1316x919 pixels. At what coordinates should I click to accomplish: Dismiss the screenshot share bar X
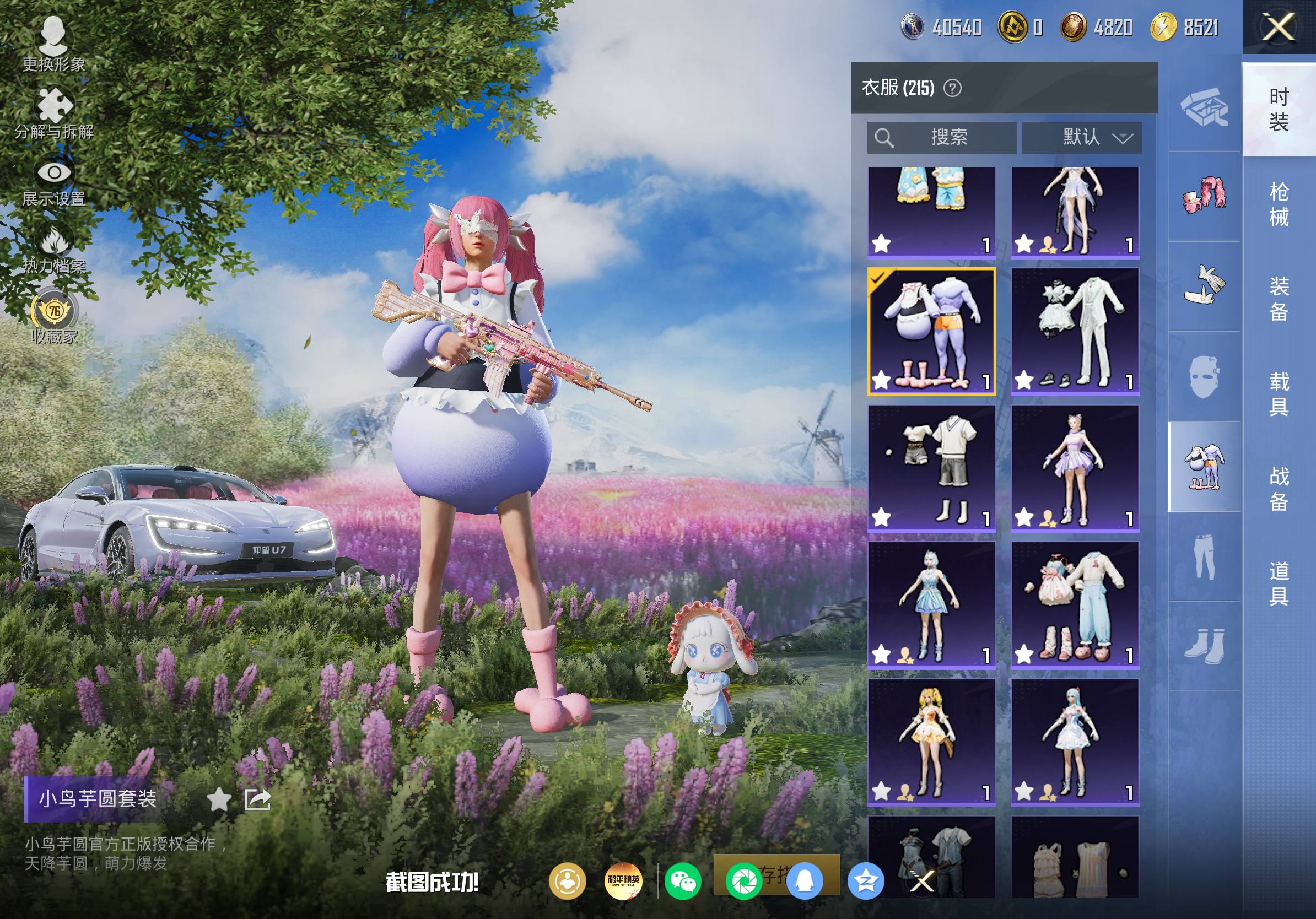coord(923,881)
